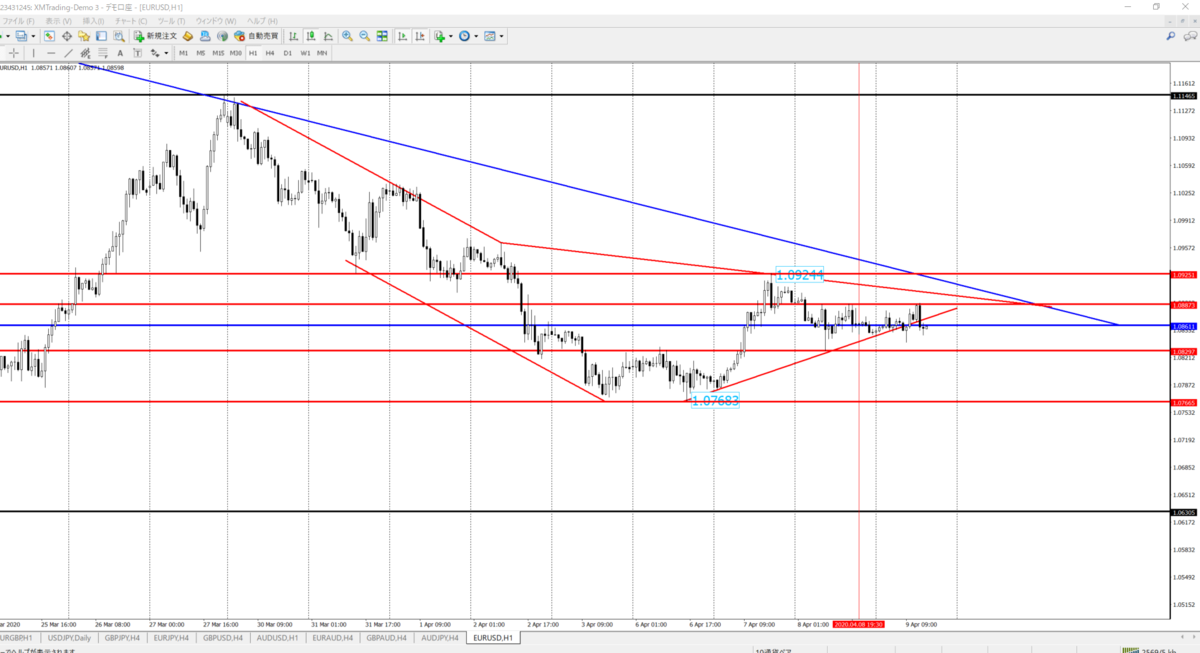Switch to the EURAUD,H4 chart tab

pyautogui.click(x=335, y=637)
